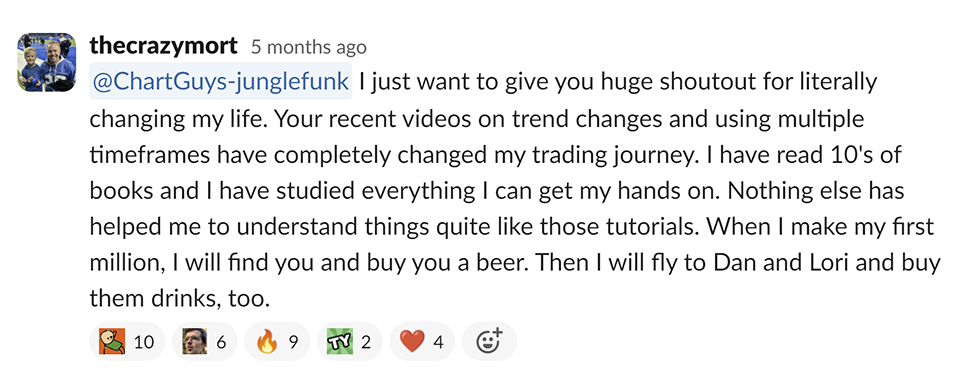
Task: Click the fire emoji reaction icon
Action: (267, 342)
